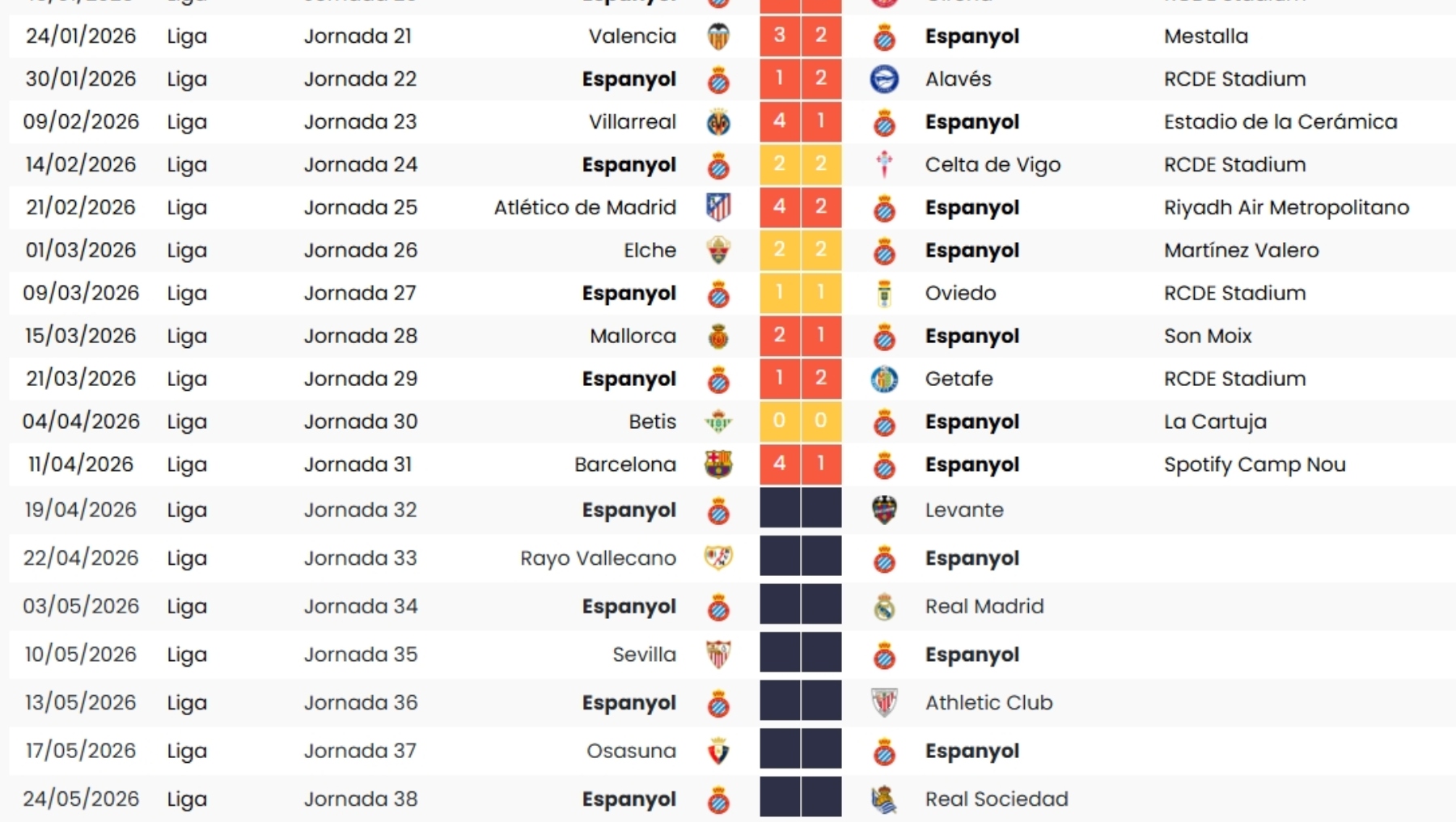Click the Celta de Vigo crest

[886, 164]
